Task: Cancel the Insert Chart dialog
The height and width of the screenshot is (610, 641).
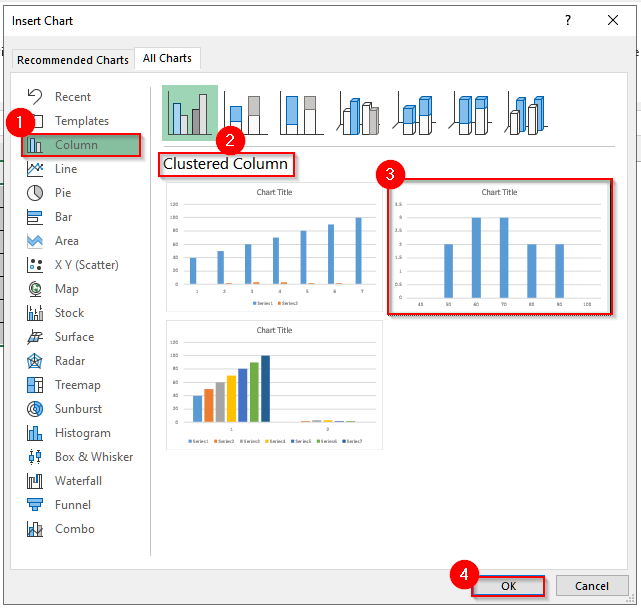Action: tap(591, 586)
